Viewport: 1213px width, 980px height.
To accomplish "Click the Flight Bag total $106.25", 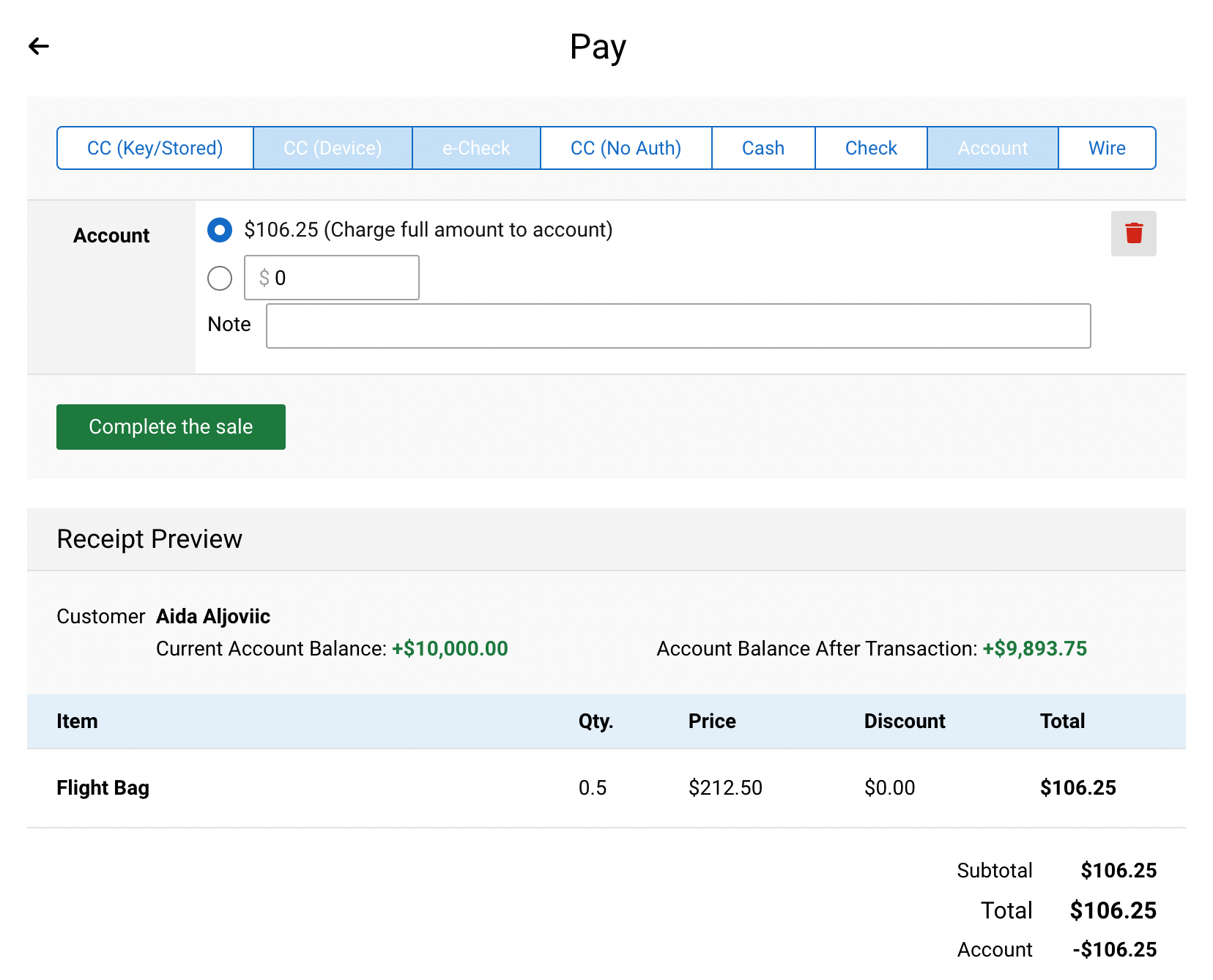I will click(1078, 788).
